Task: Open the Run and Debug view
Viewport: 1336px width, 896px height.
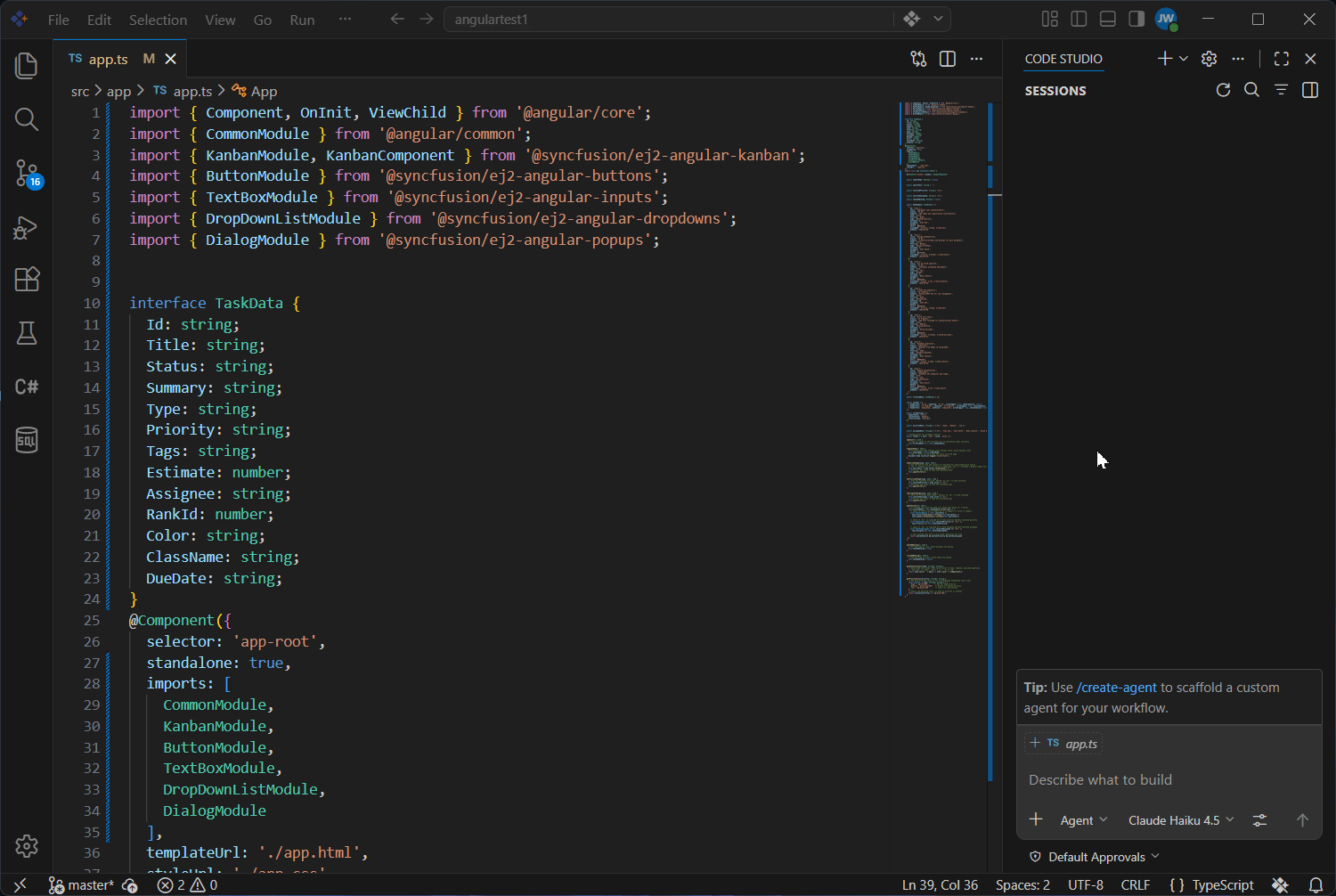Action: click(27, 227)
